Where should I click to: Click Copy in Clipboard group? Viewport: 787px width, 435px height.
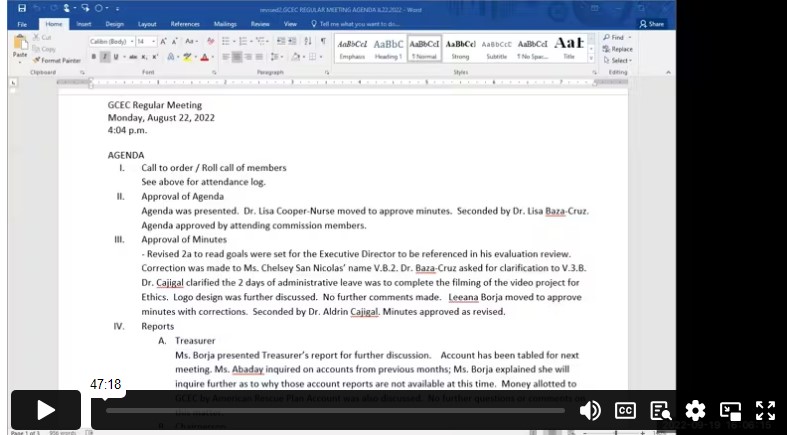[44, 49]
